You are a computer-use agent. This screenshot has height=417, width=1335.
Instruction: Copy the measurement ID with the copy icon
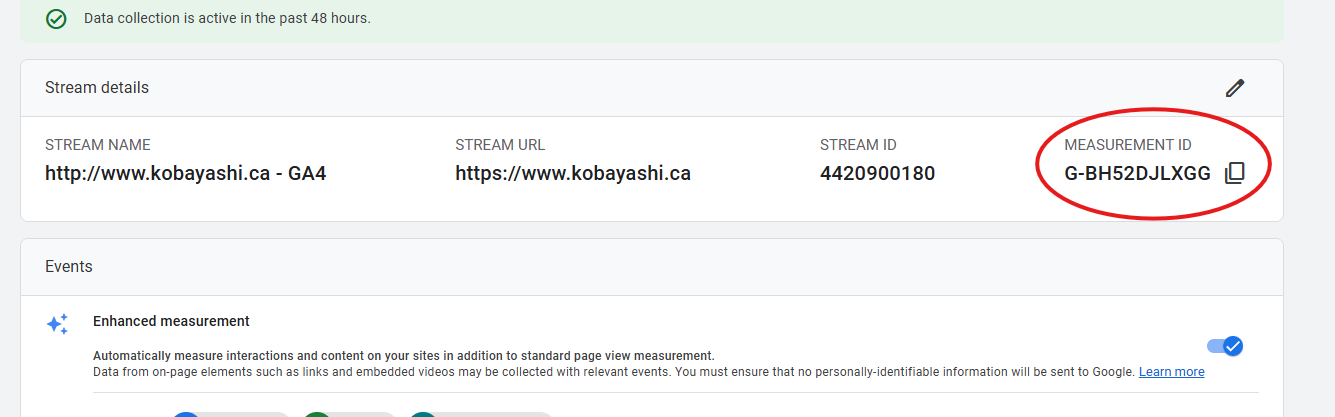click(1235, 173)
